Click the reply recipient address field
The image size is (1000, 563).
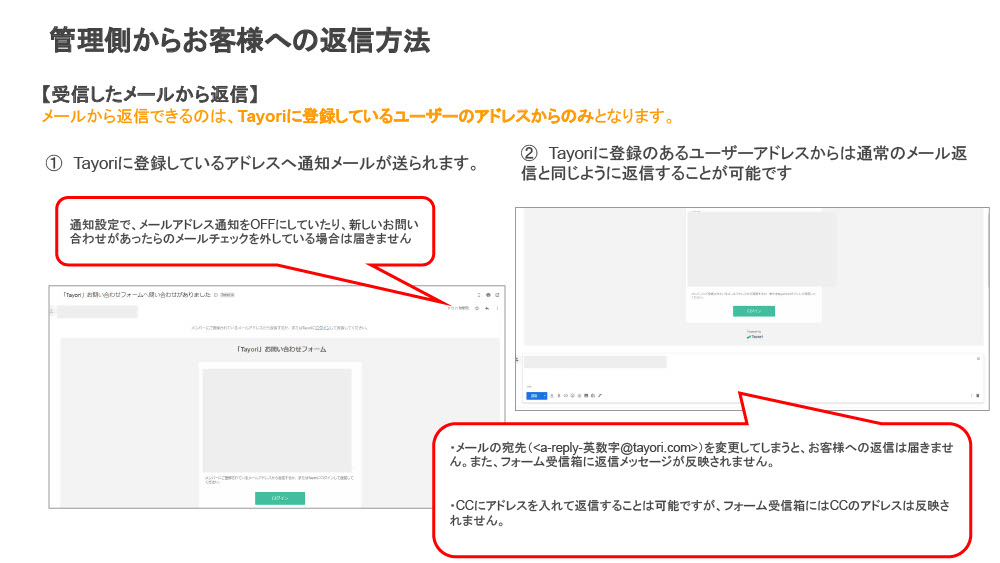click(x=595, y=362)
